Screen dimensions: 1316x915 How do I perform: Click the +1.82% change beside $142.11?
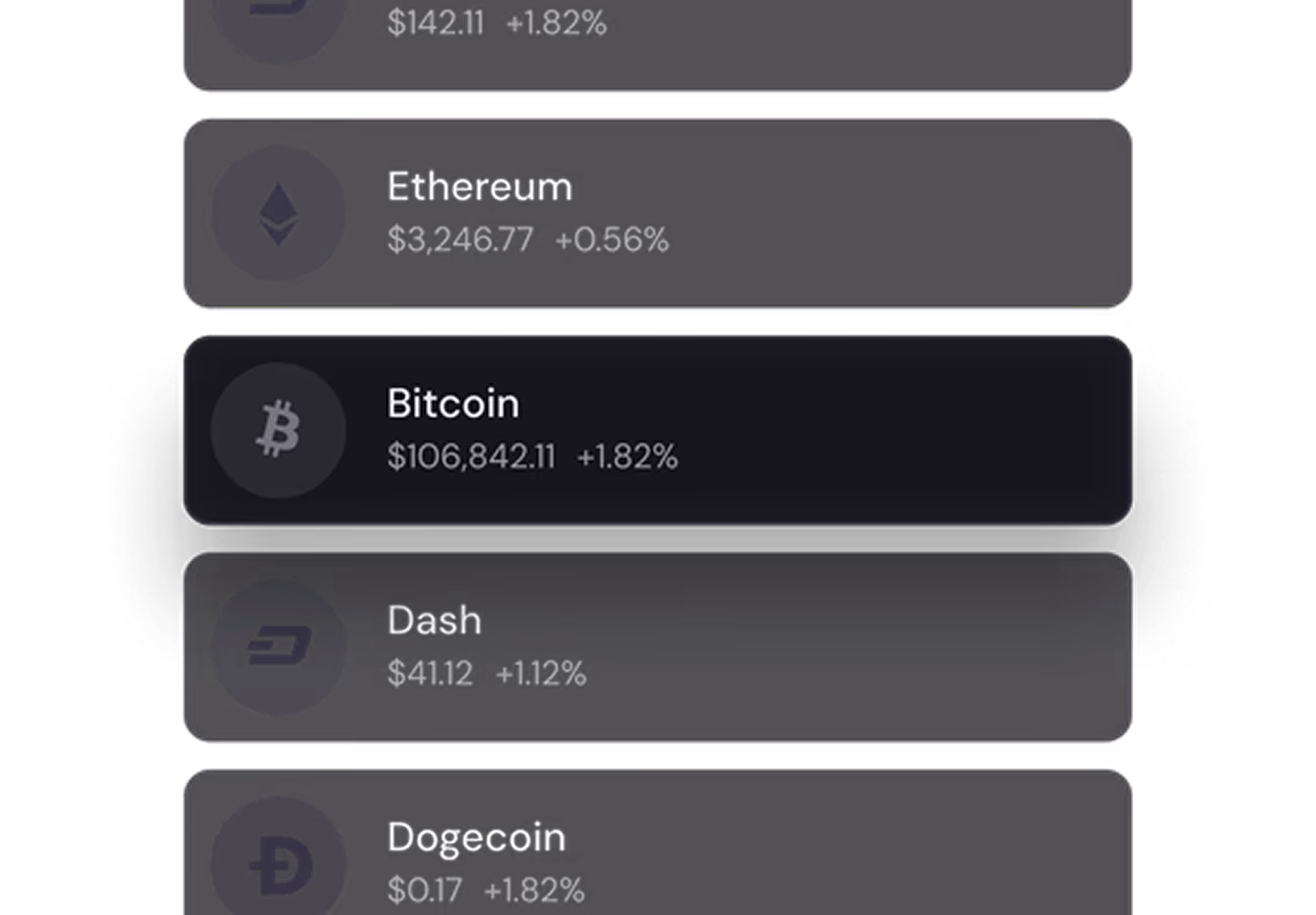click(556, 23)
